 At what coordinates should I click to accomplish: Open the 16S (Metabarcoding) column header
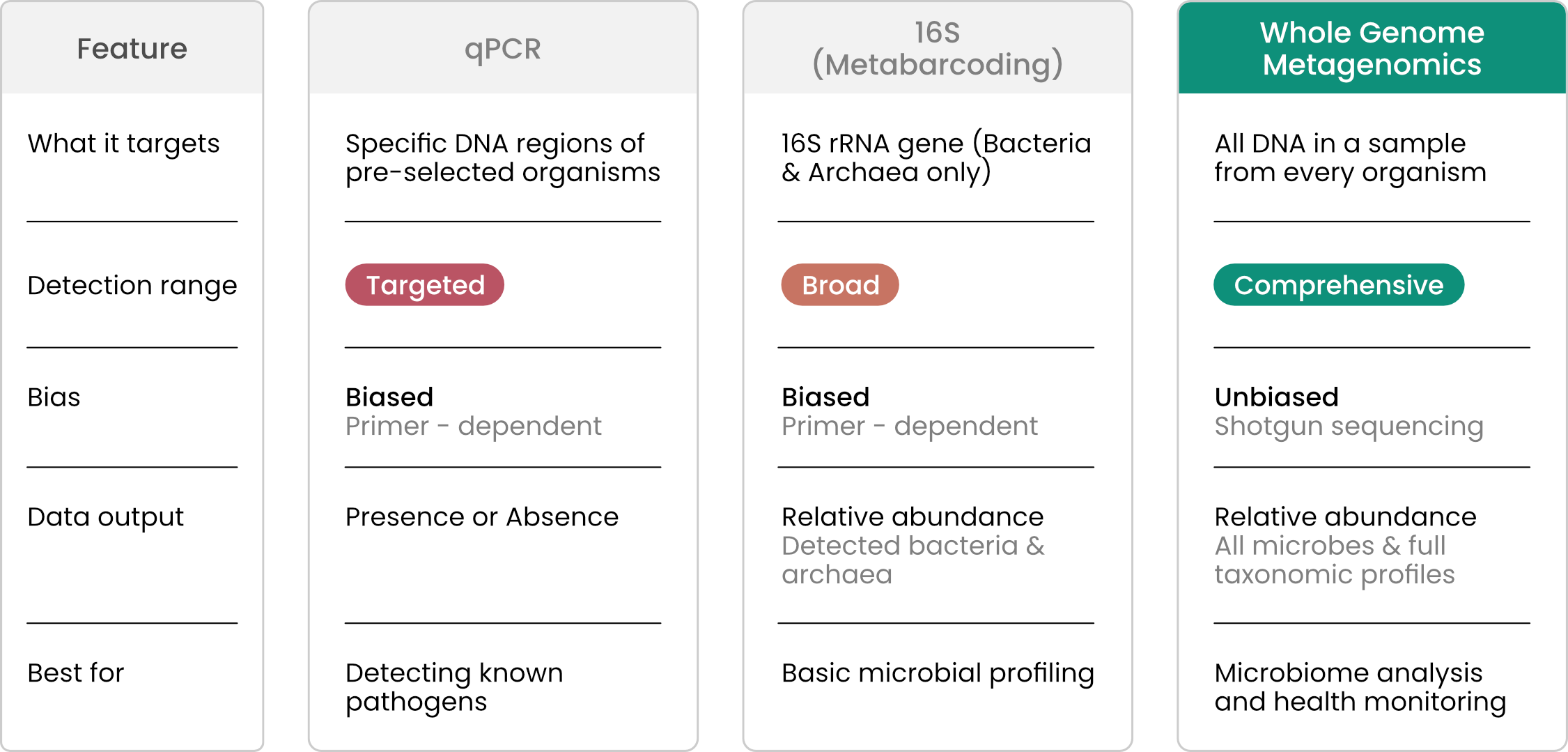937,48
